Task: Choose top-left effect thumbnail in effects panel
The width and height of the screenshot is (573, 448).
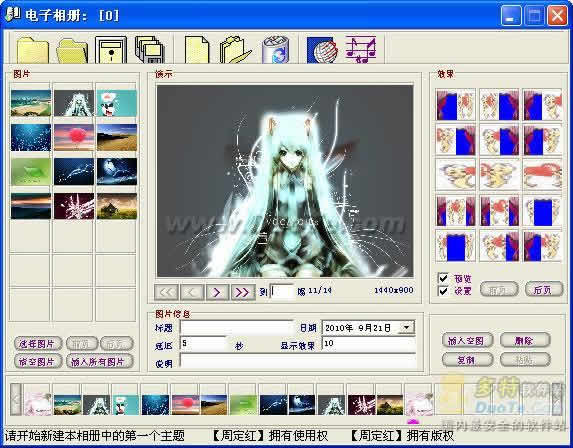Action: [455, 105]
